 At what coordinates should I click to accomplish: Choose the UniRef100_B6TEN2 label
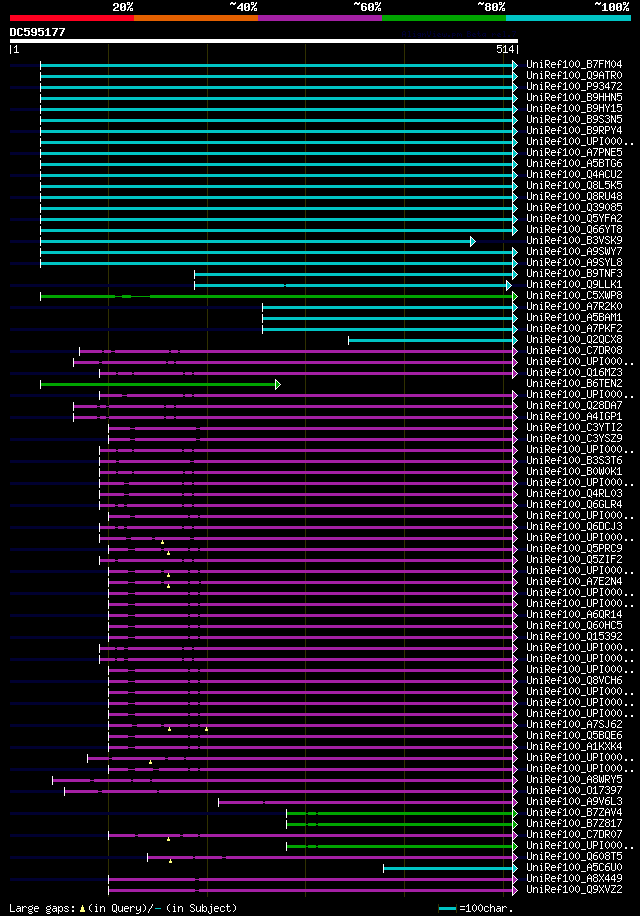(x=574, y=383)
